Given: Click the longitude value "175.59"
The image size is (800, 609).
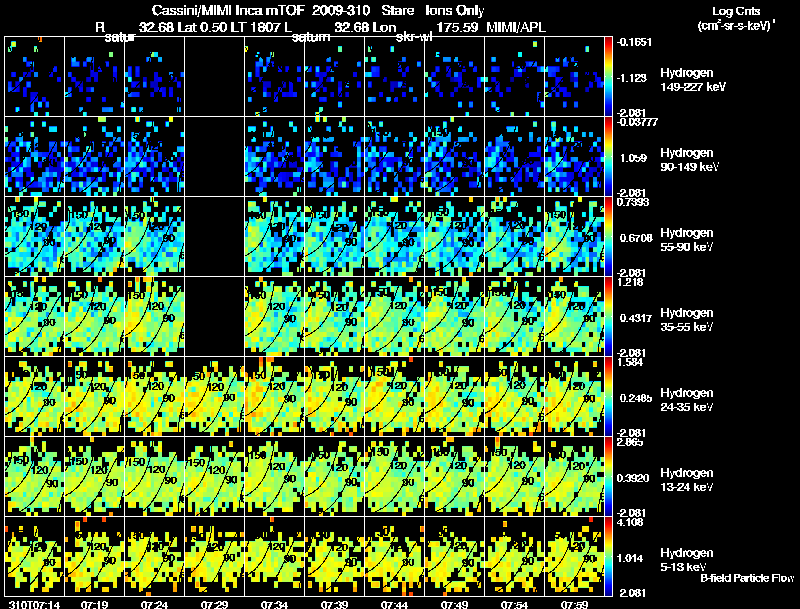Looking at the screenshot, I should pos(457,27).
